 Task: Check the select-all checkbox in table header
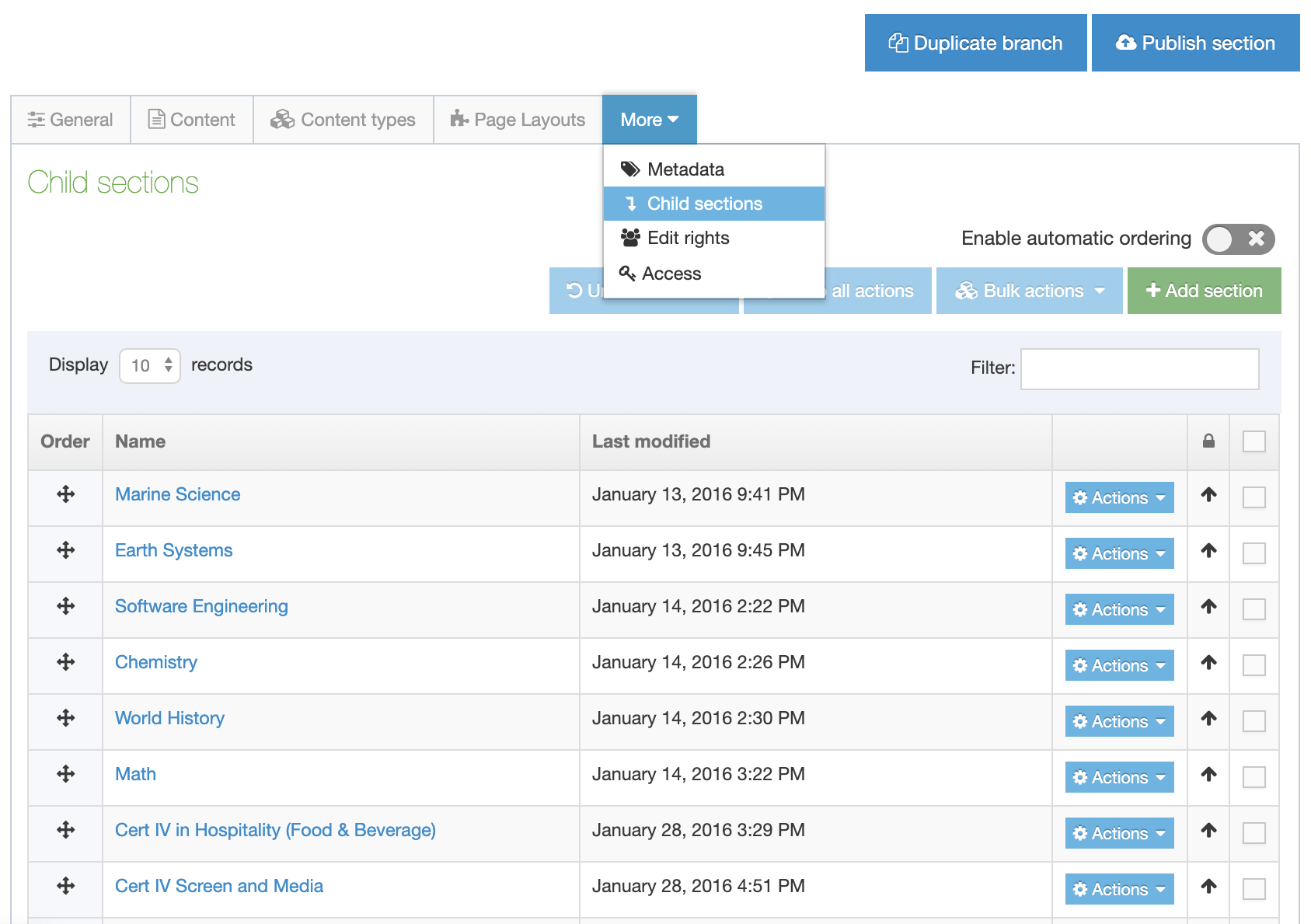(1253, 441)
